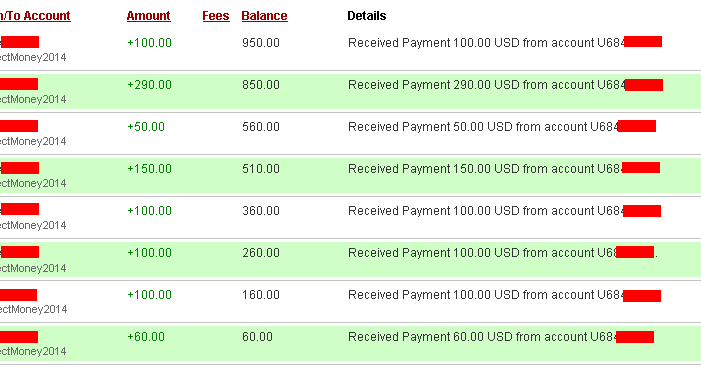Click the 360.00 balance value
The image size is (701, 368).
coord(261,211)
